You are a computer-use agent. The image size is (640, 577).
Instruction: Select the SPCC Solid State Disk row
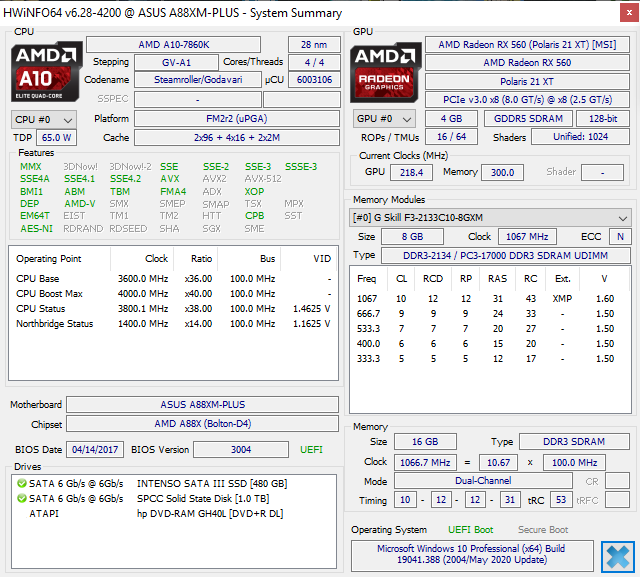tap(173, 499)
